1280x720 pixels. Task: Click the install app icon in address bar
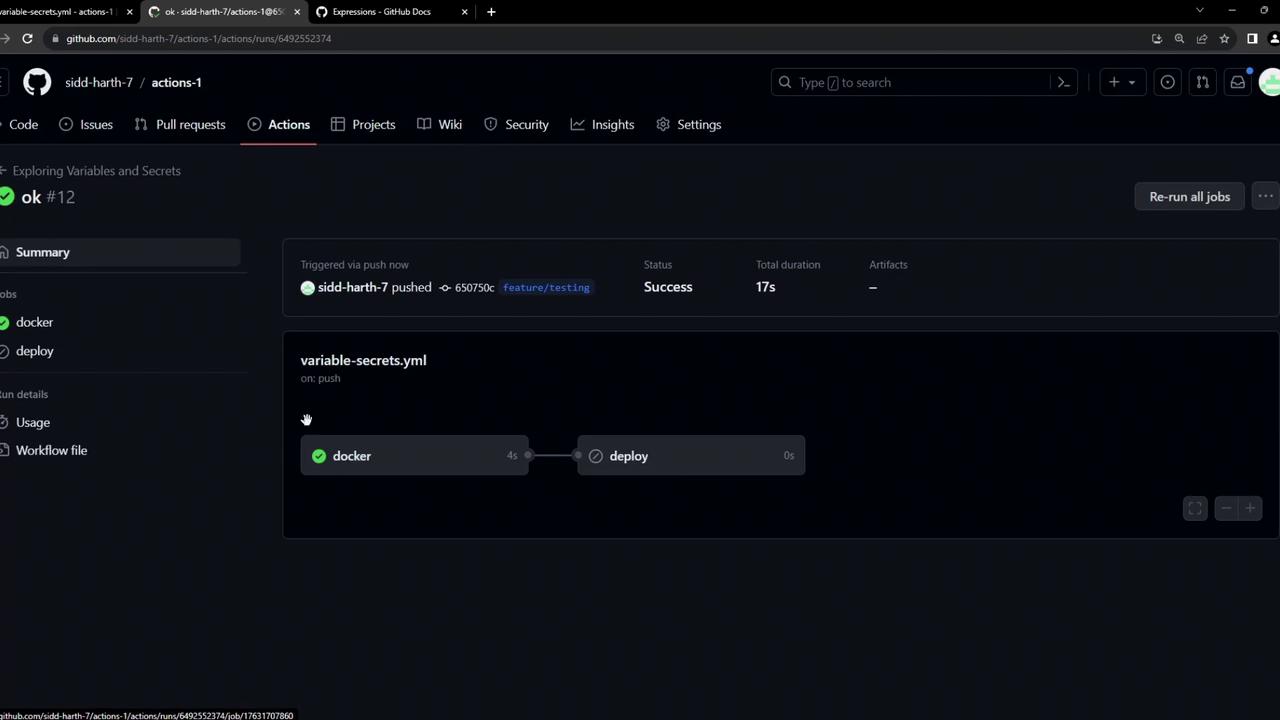point(1157,38)
